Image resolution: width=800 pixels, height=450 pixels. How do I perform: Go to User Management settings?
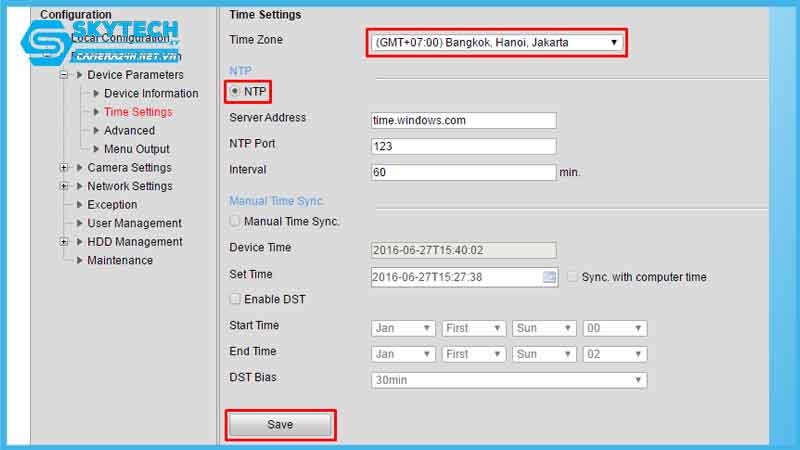click(x=134, y=223)
